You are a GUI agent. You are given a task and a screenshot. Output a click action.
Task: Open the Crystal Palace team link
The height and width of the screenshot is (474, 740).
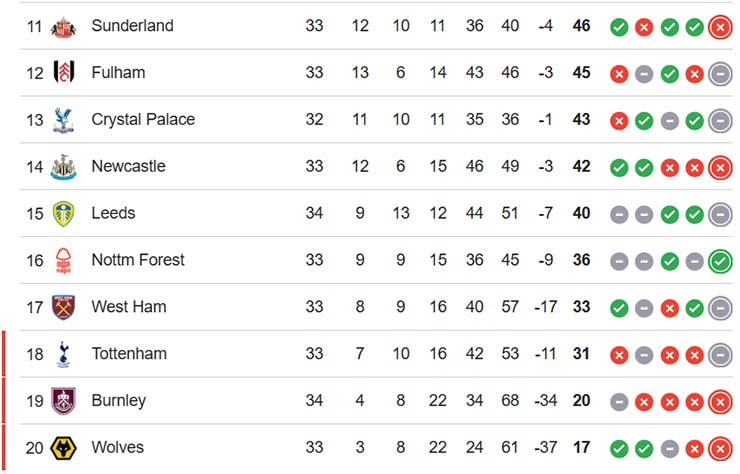point(143,120)
